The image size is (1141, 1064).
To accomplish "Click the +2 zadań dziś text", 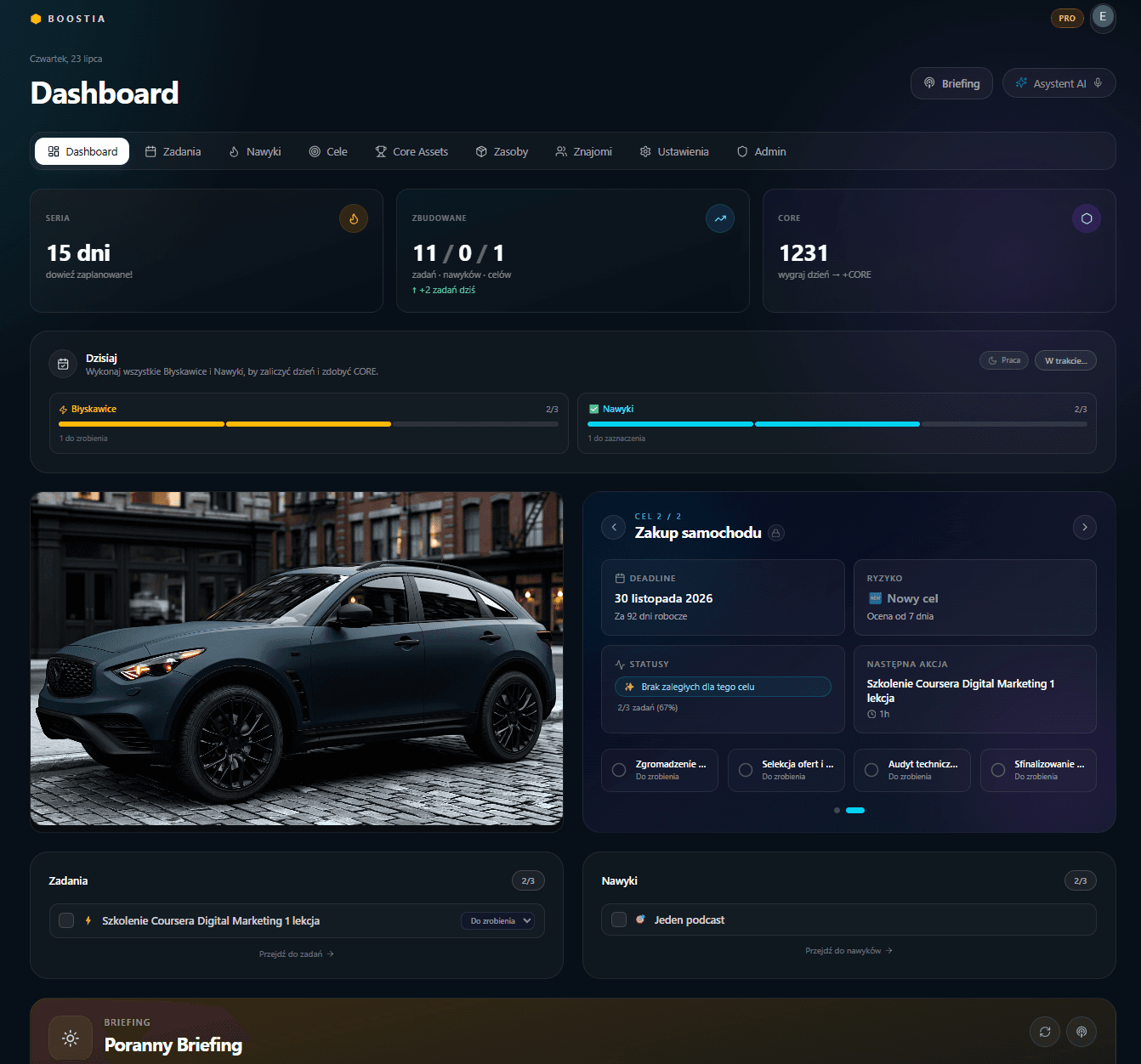I will coord(444,290).
